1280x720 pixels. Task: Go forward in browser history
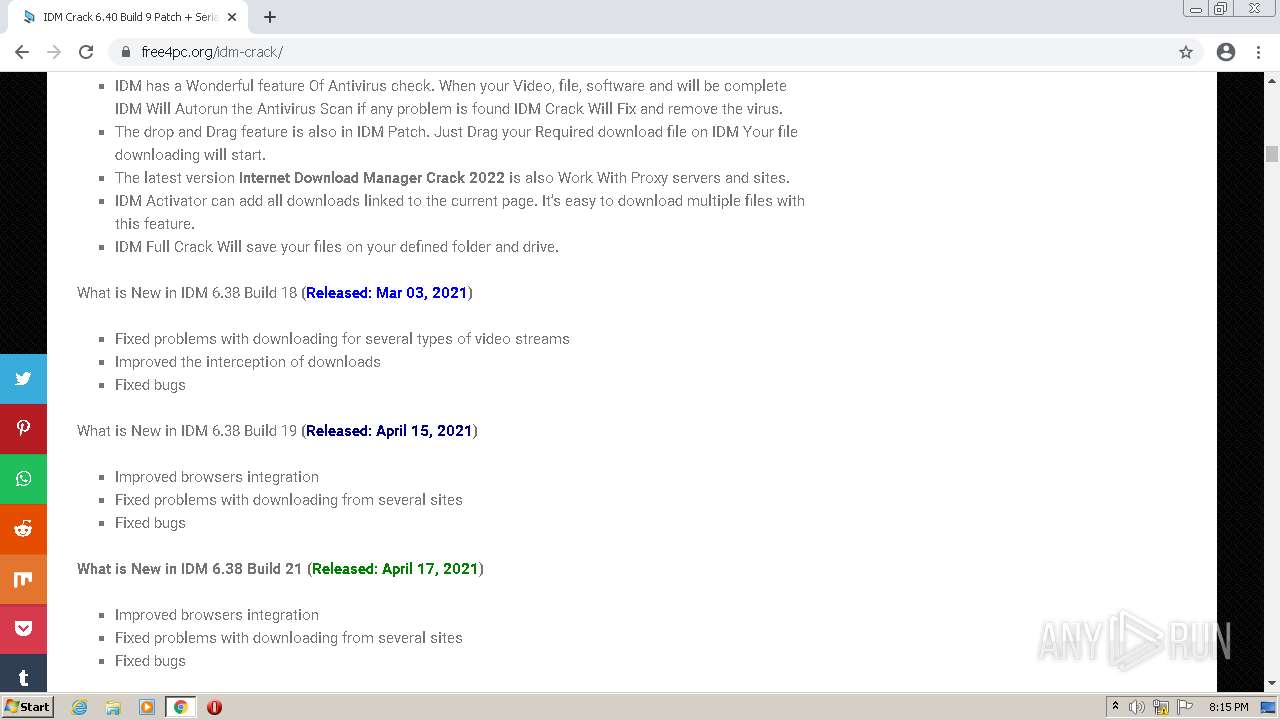coord(54,52)
